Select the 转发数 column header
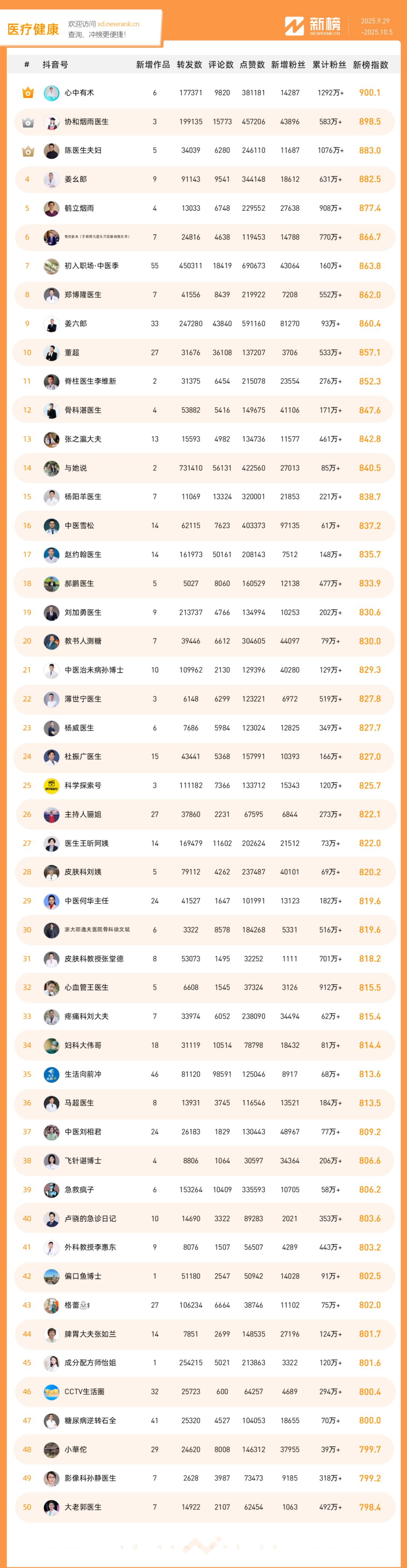407x1568 pixels. [189, 65]
